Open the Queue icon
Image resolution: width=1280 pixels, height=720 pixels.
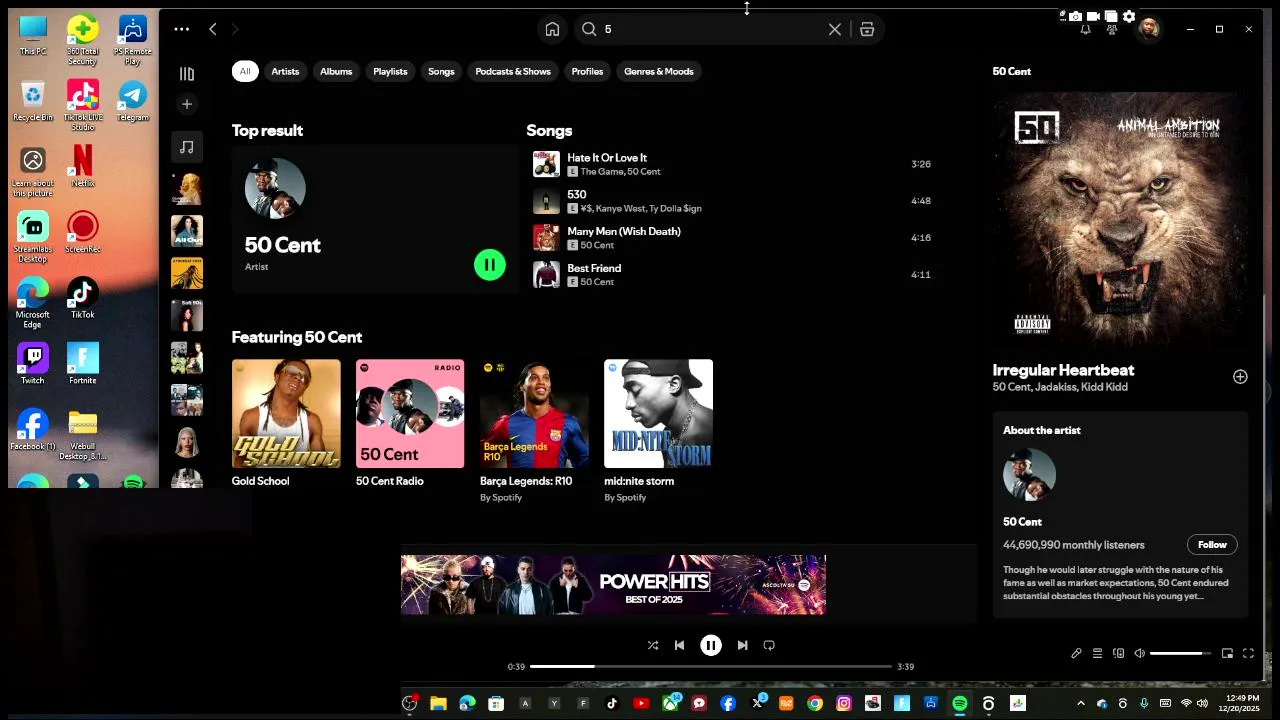pos(1097,654)
